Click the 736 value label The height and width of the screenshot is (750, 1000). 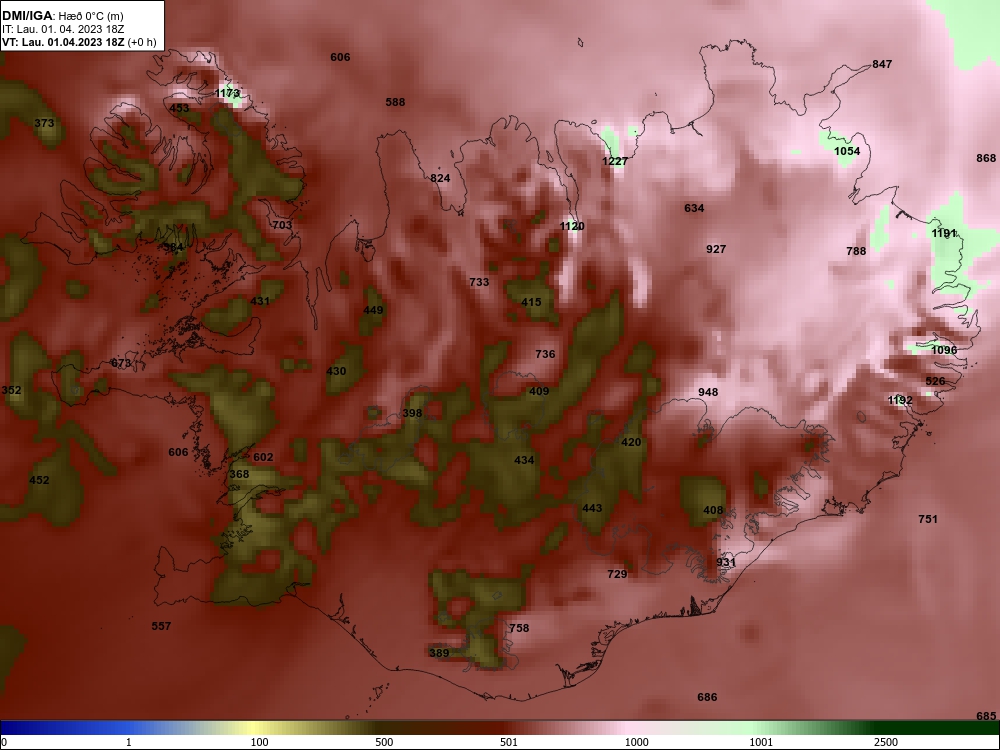click(545, 354)
